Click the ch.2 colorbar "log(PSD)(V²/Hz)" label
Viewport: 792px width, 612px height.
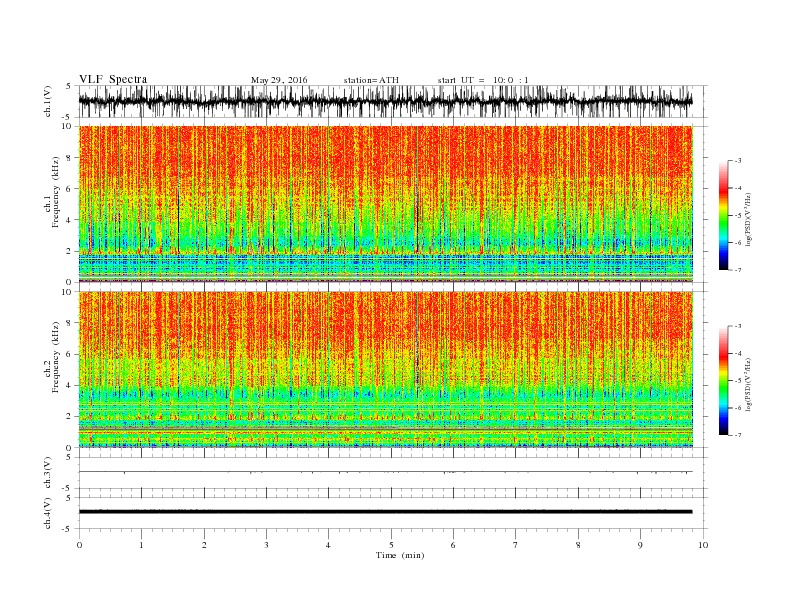coord(748,383)
